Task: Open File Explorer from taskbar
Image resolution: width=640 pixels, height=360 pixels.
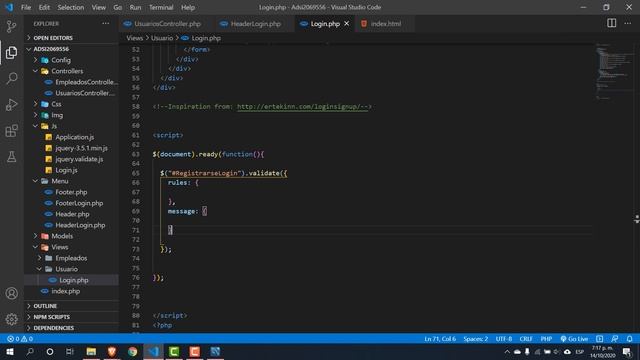Action: (91, 351)
